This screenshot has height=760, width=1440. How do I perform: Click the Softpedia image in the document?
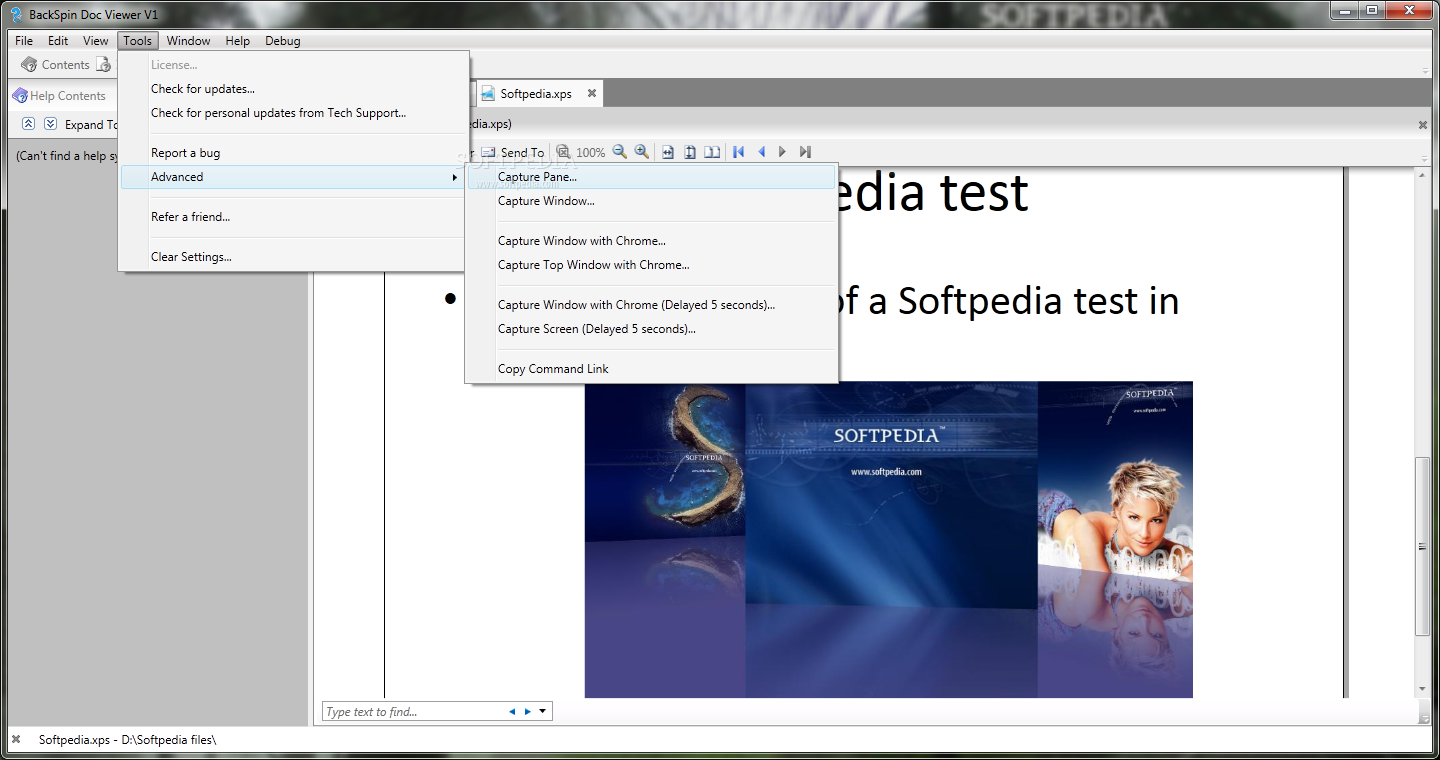pos(889,539)
